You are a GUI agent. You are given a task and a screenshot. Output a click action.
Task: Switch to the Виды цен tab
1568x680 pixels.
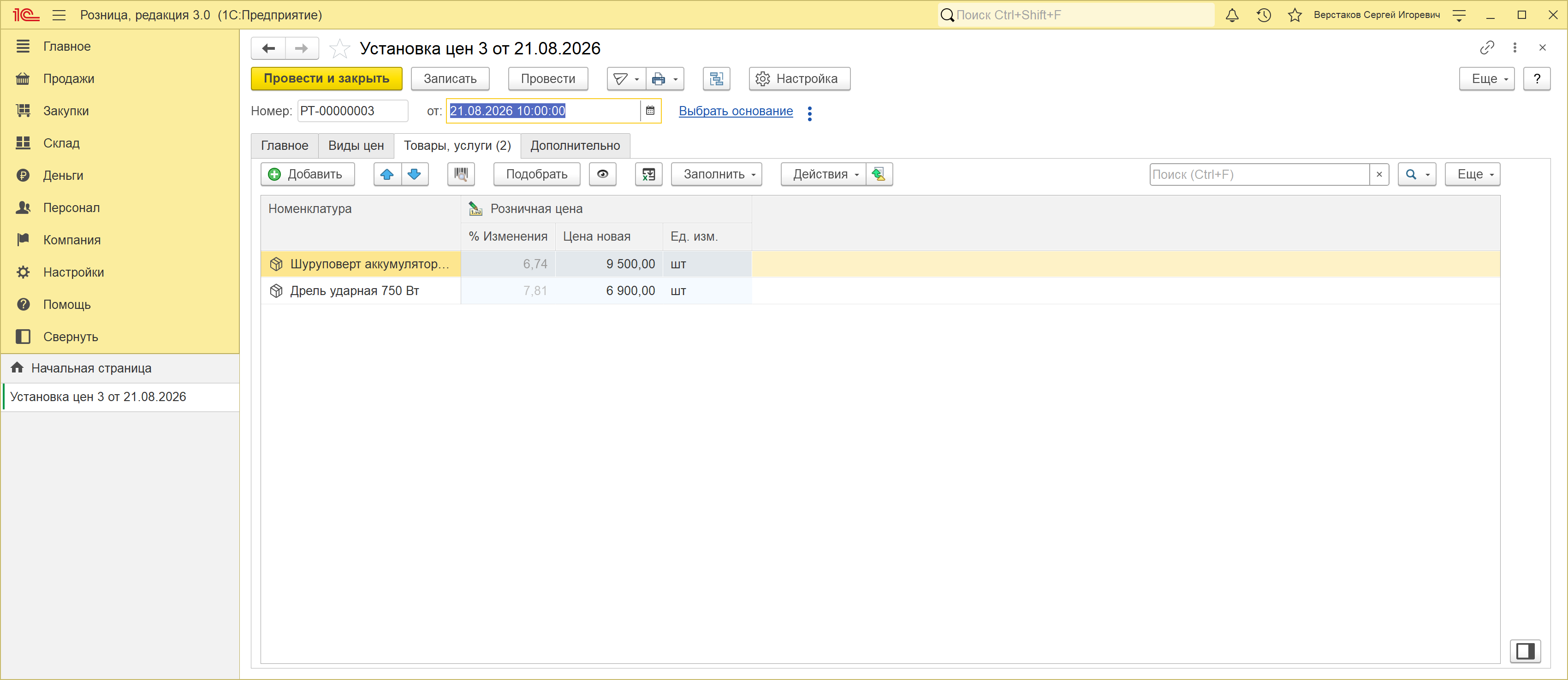(356, 146)
